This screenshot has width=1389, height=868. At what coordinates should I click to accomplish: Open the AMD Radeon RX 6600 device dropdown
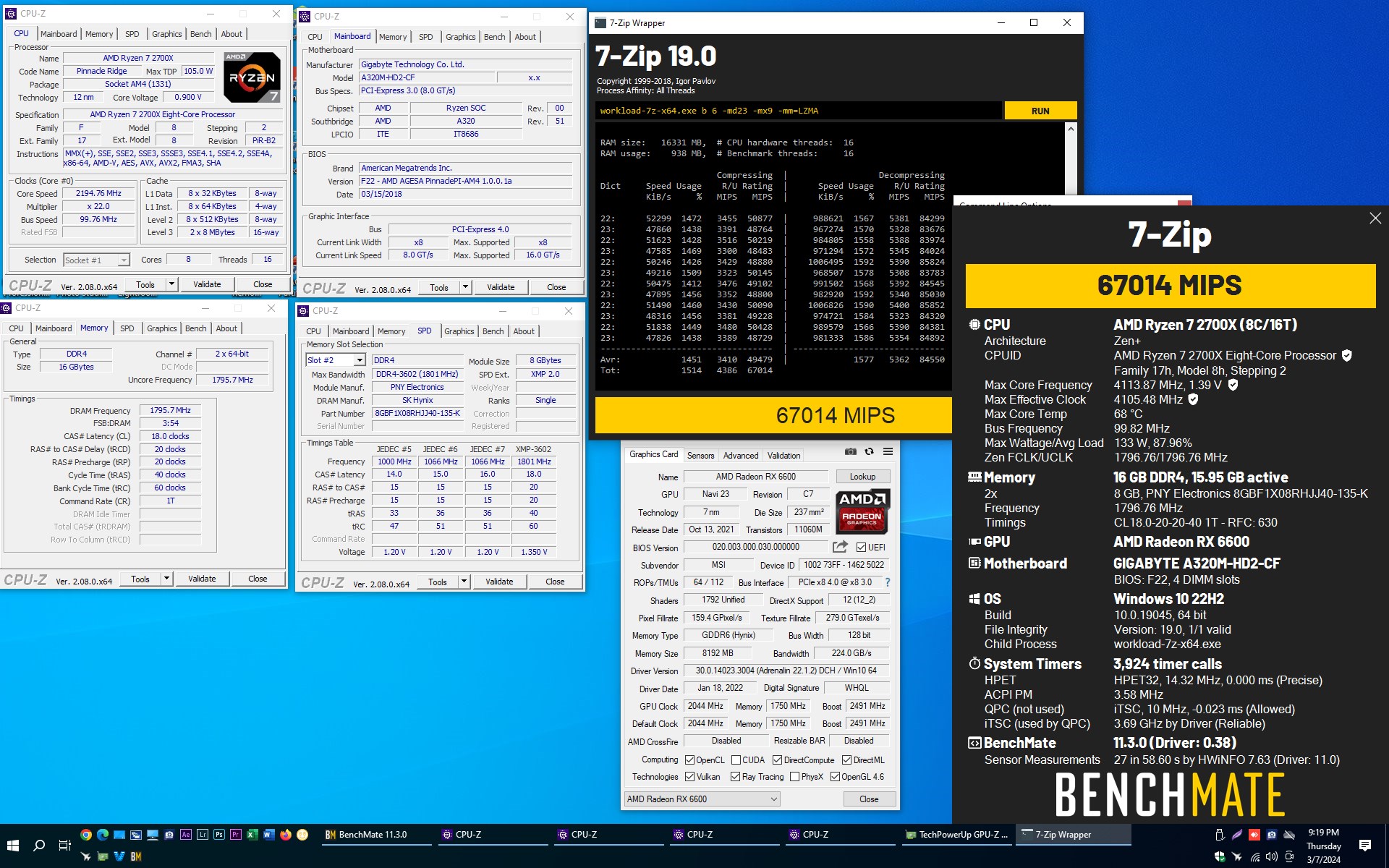[702, 799]
